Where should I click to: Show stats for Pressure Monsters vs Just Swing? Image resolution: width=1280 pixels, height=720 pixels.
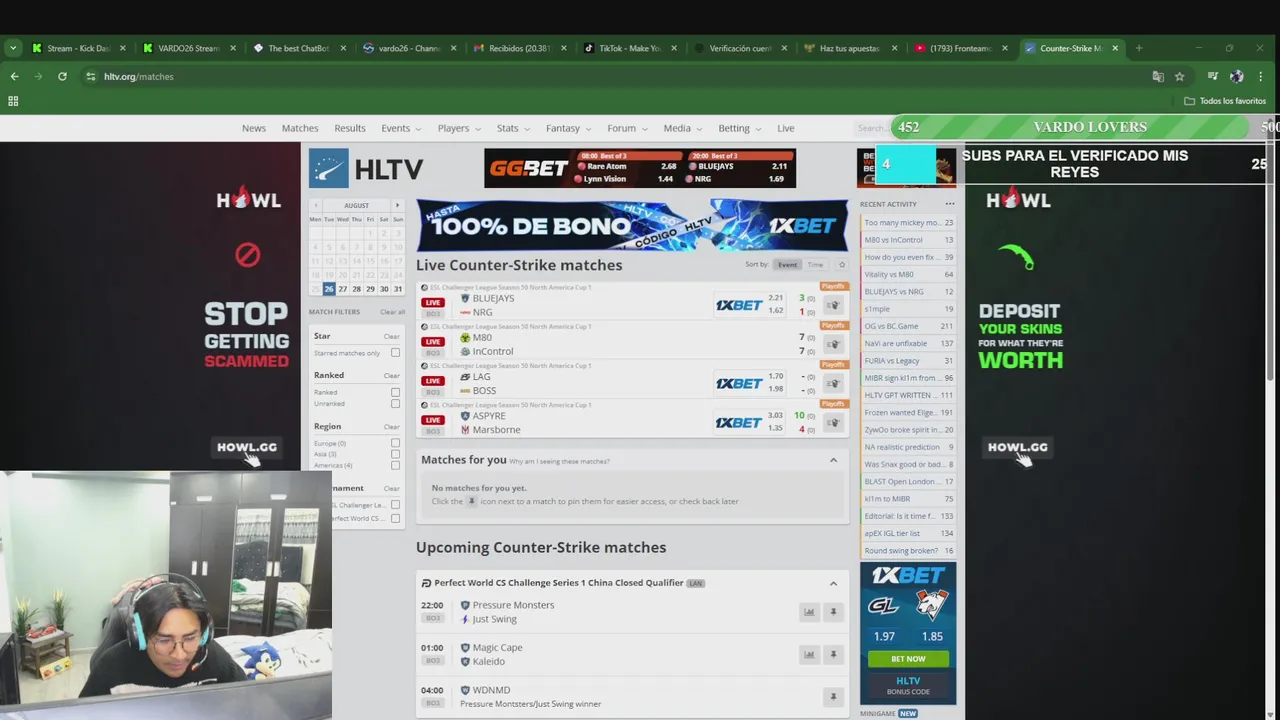809,612
